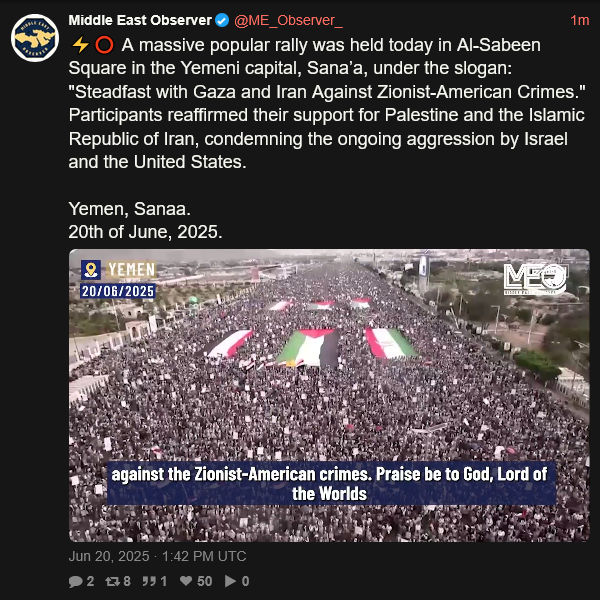Click the subtitle caption bar in video

click(331, 483)
